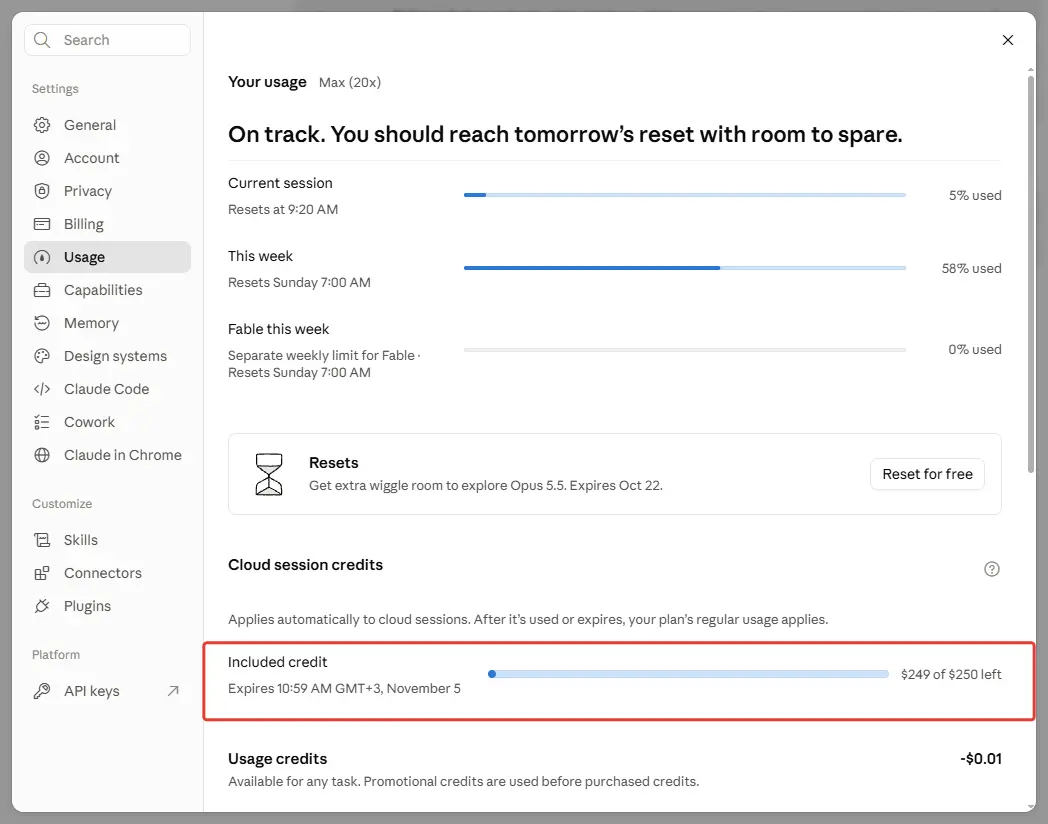This screenshot has height=824, width=1048.
Task: Click the "58% used" value
Action: click(971, 268)
